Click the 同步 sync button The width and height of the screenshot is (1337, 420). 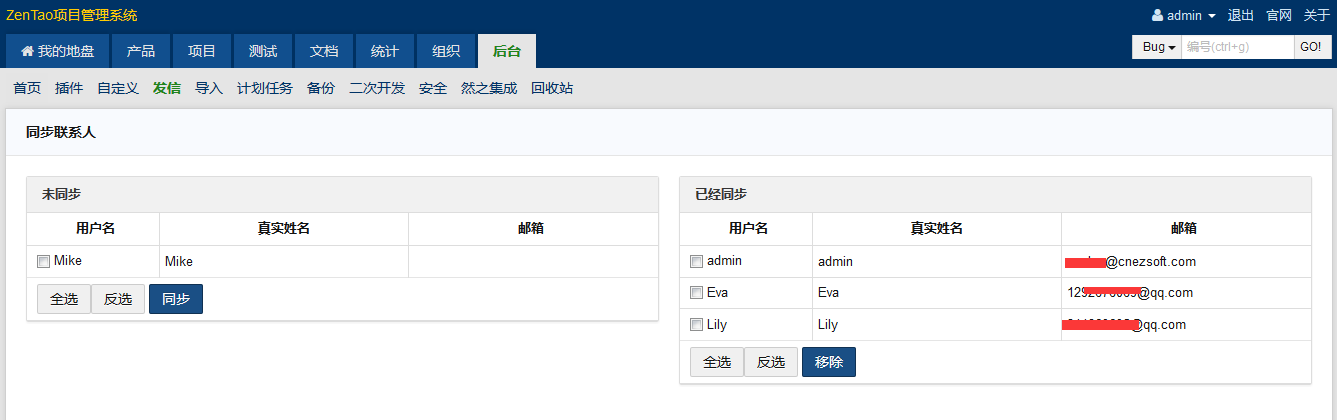point(176,299)
